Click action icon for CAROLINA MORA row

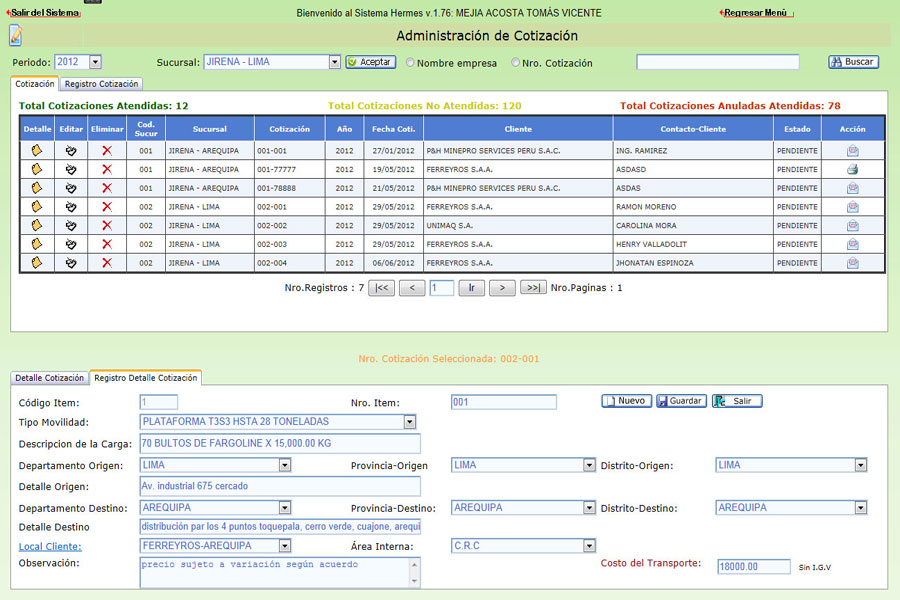click(x=852, y=225)
